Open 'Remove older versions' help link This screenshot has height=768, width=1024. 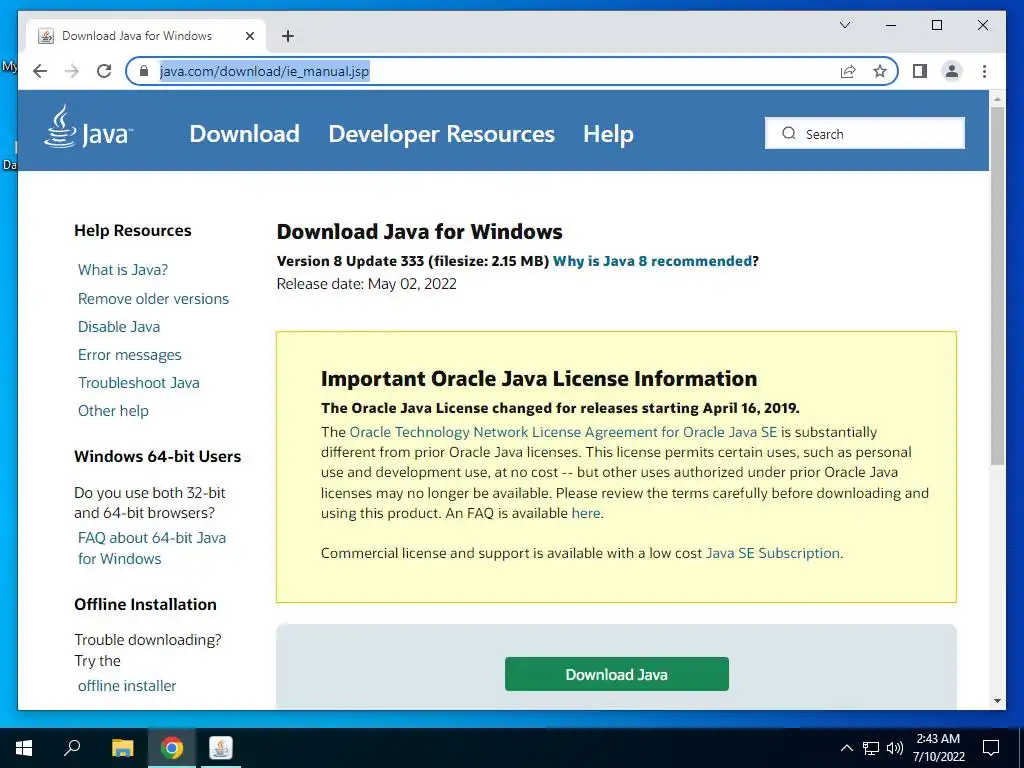click(x=153, y=298)
